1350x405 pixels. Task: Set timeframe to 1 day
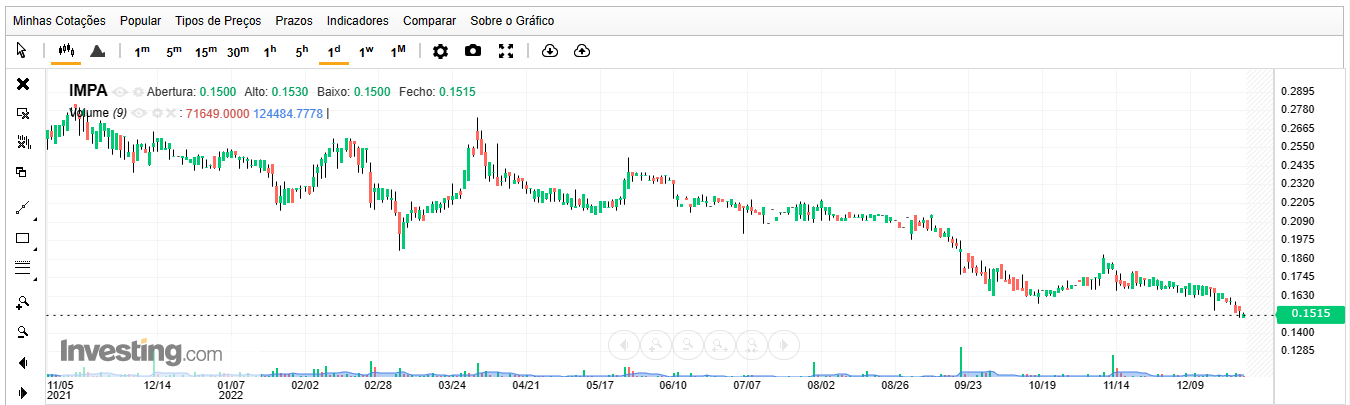334,50
